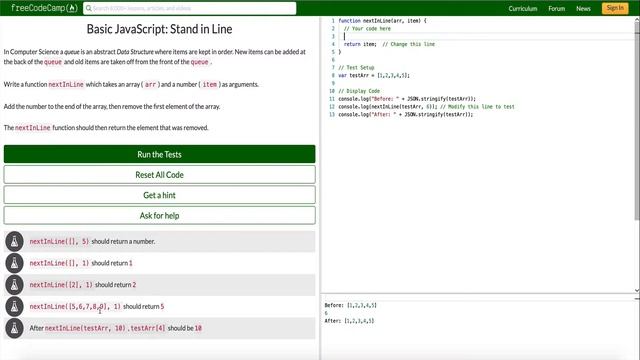Click Reset All Code button

tap(160, 175)
